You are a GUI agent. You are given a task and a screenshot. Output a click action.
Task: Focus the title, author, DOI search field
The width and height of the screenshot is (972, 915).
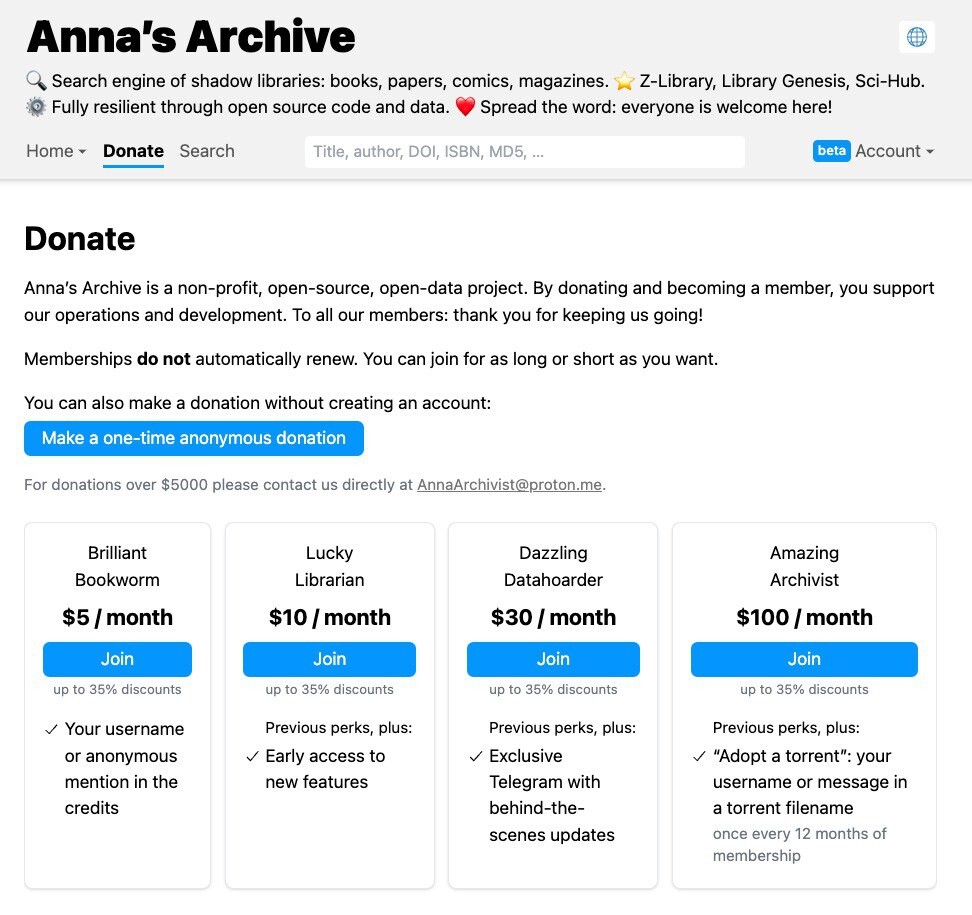click(524, 152)
